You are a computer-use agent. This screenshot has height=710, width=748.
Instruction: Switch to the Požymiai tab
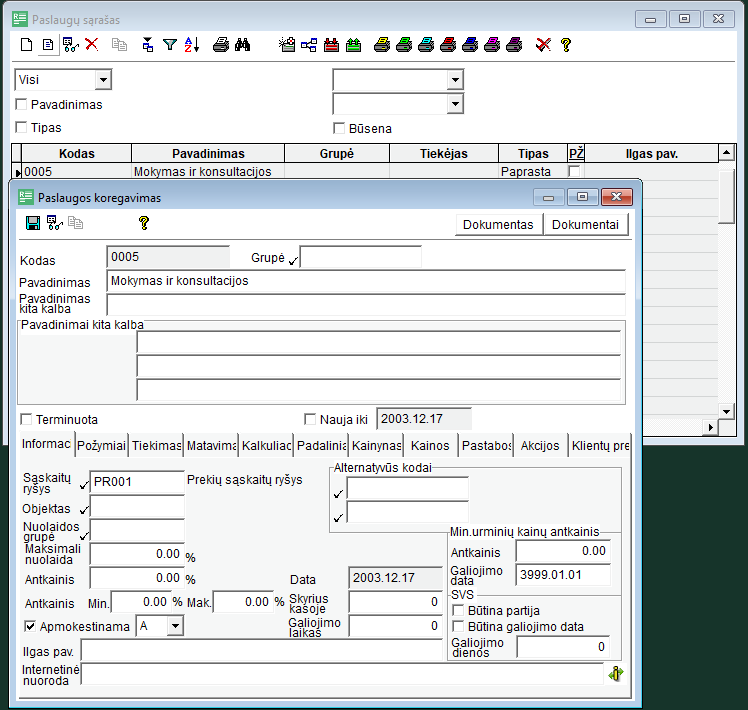(101, 446)
